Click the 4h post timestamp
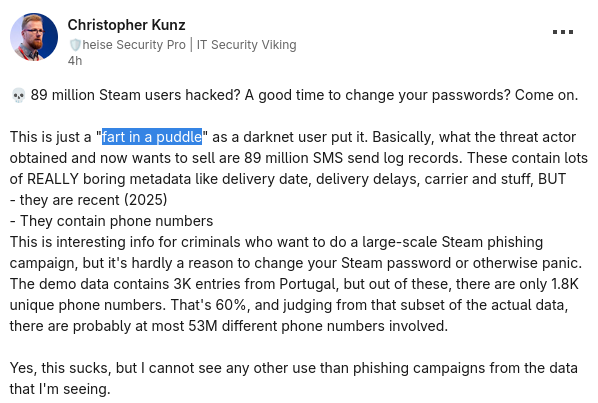The image size is (598, 403). pos(75,61)
